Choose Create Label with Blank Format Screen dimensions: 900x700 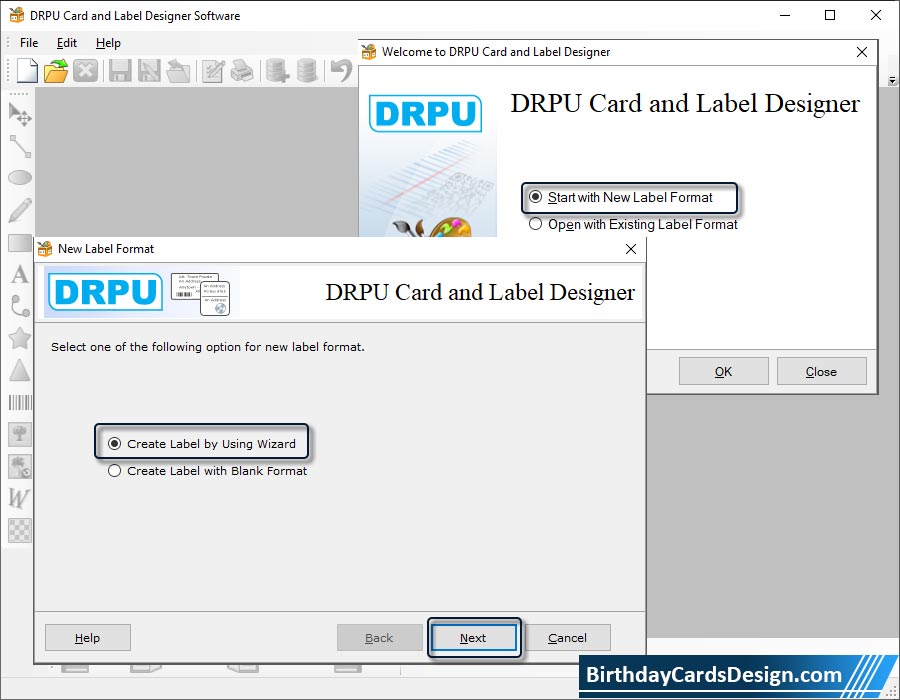208,471
